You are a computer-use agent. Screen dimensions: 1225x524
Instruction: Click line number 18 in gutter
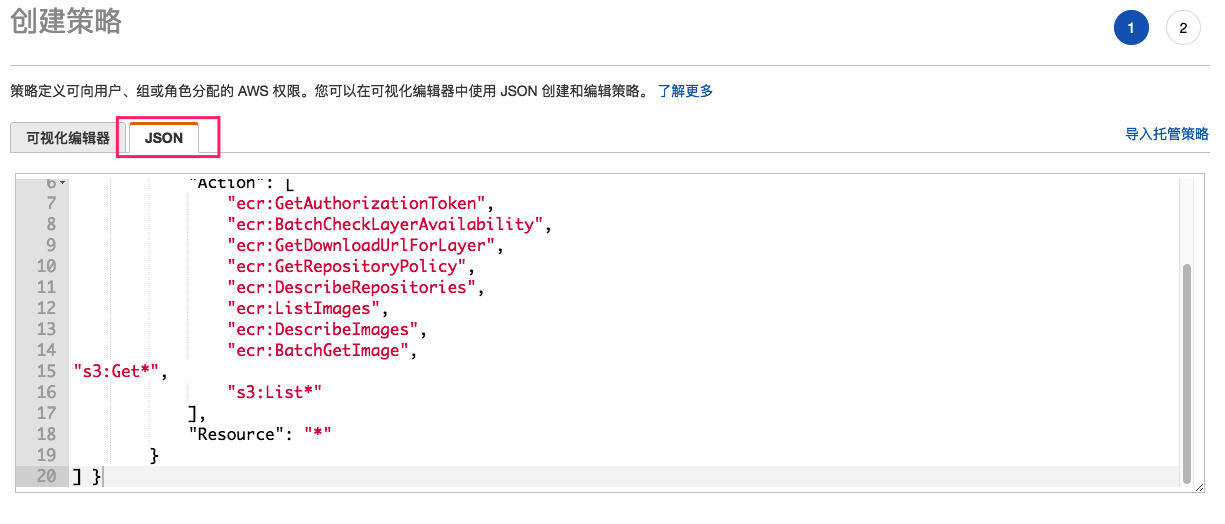coord(46,434)
